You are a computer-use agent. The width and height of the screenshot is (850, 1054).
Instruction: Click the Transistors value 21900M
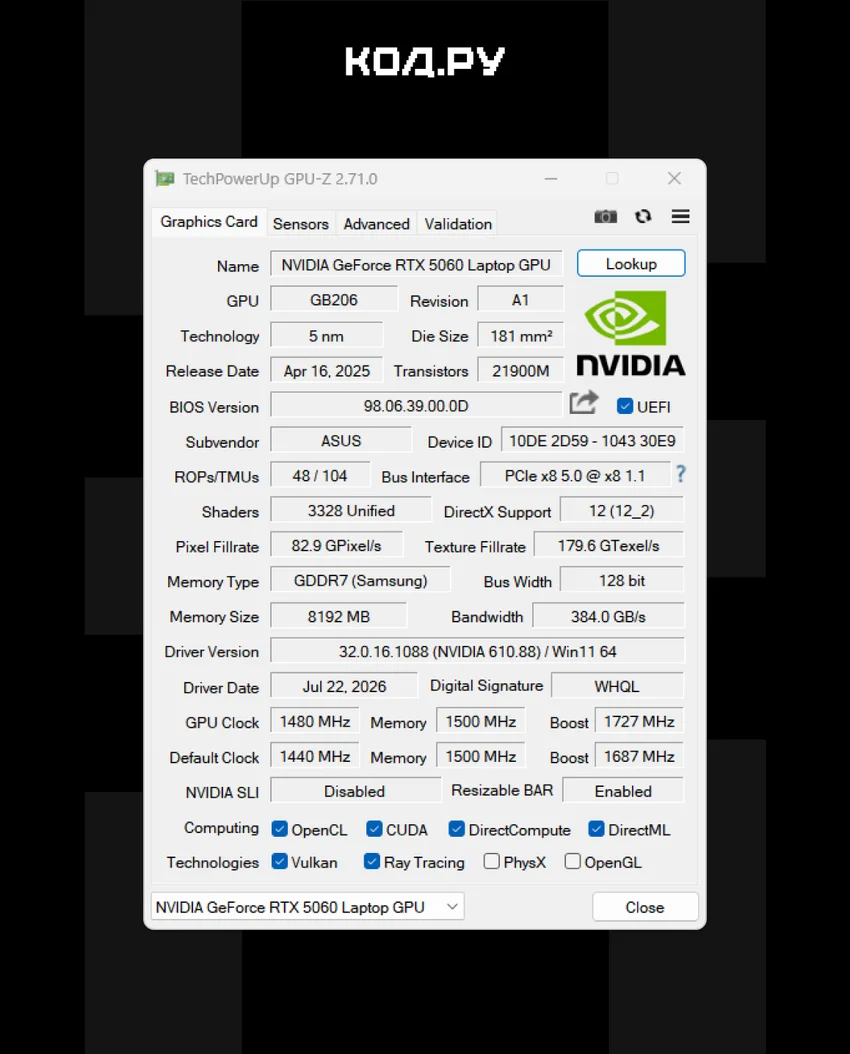click(x=520, y=371)
